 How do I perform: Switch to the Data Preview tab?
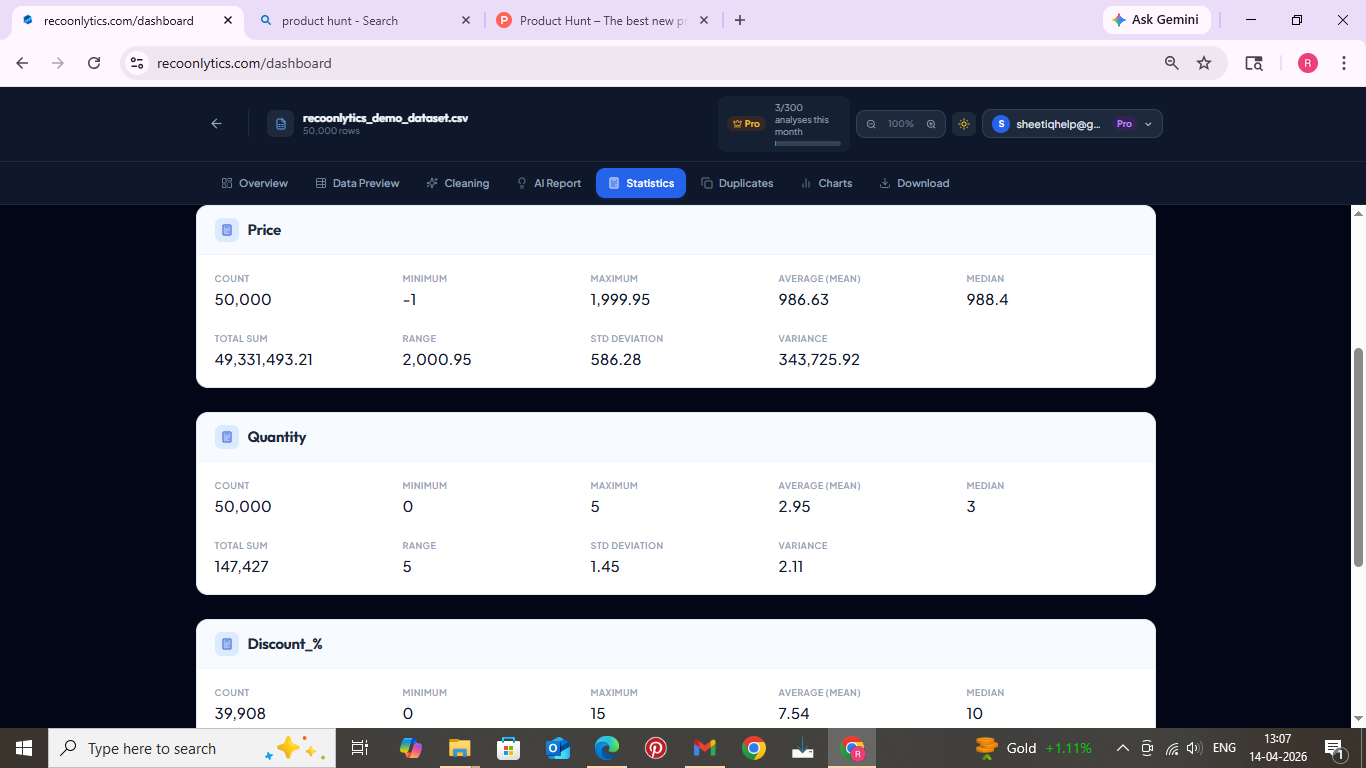point(357,183)
